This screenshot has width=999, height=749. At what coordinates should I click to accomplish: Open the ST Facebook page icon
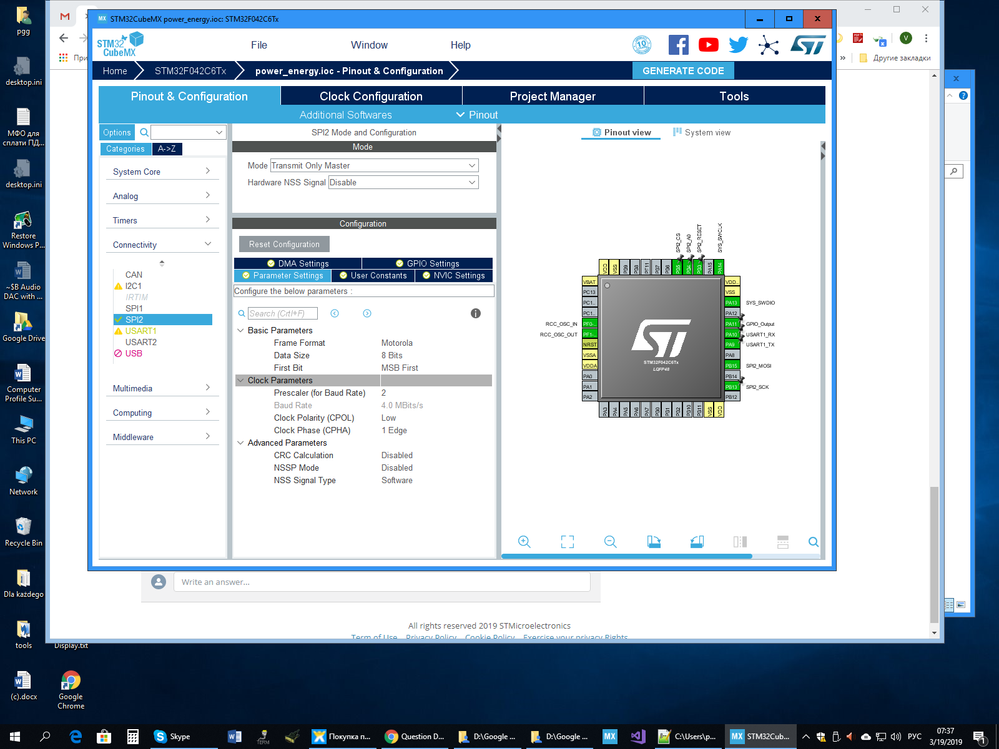[x=679, y=45]
